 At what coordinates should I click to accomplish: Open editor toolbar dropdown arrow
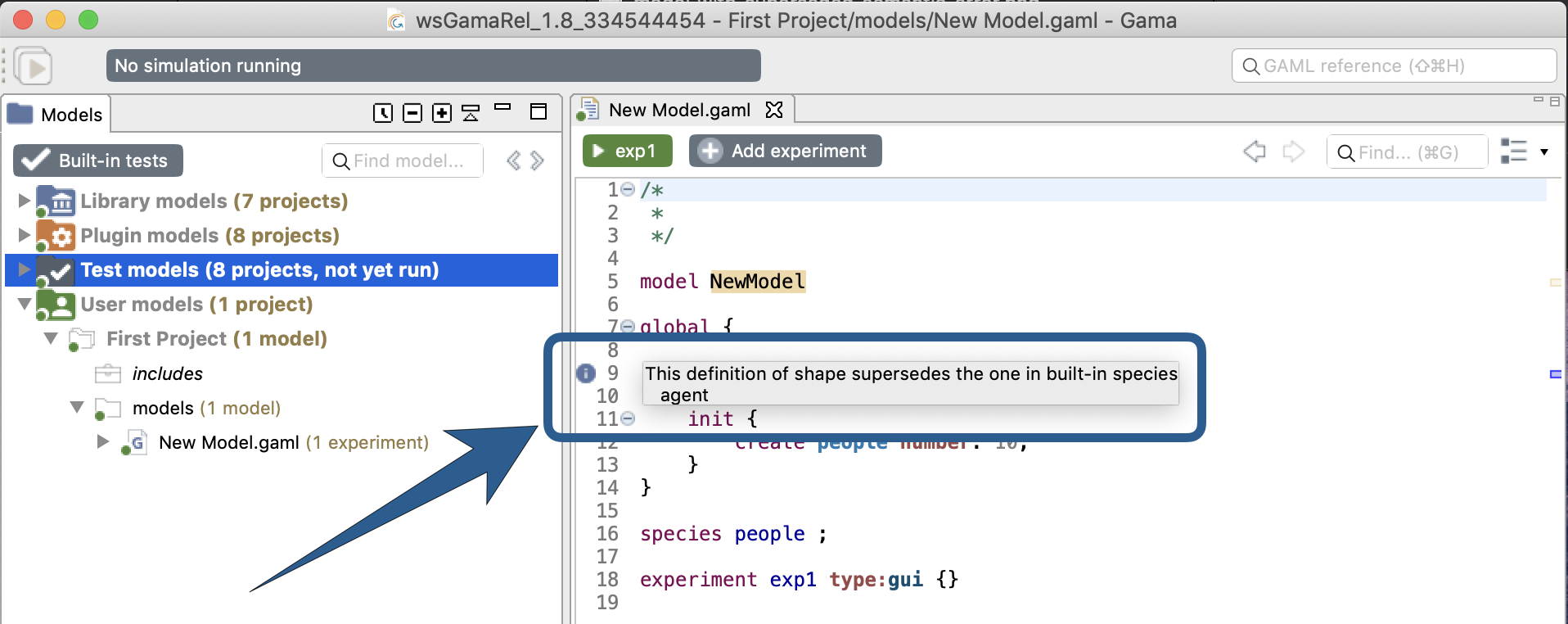1544,152
